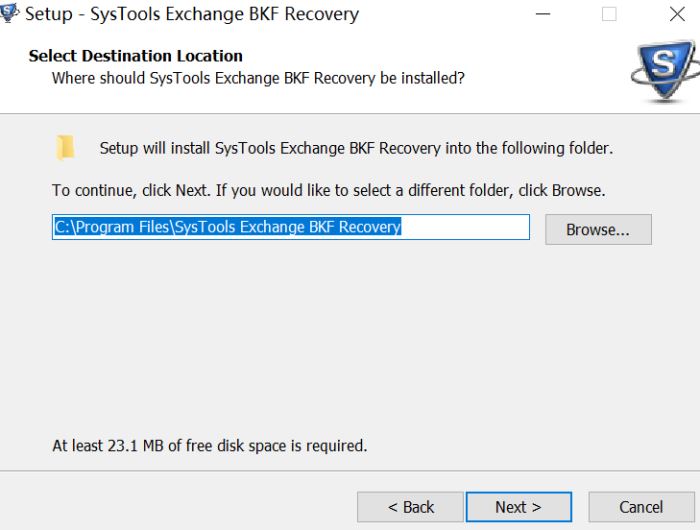Open the Browse... folder dialog

tap(597, 229)
